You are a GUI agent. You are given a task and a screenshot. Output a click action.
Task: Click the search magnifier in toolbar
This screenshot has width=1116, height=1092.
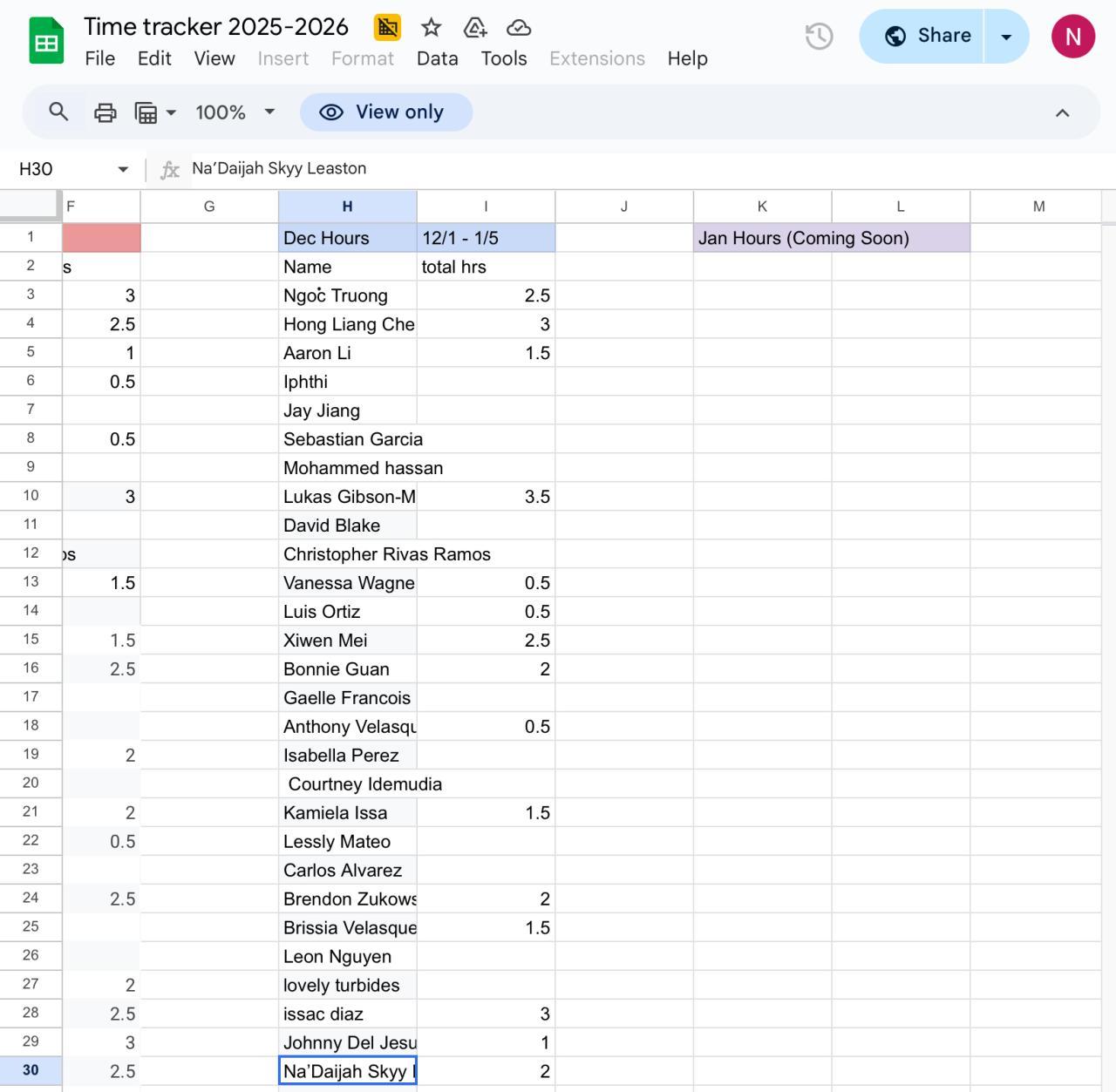click(58, 112)
